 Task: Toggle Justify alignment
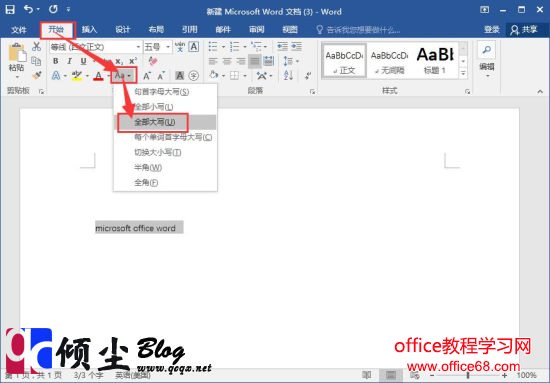point(255,61)
